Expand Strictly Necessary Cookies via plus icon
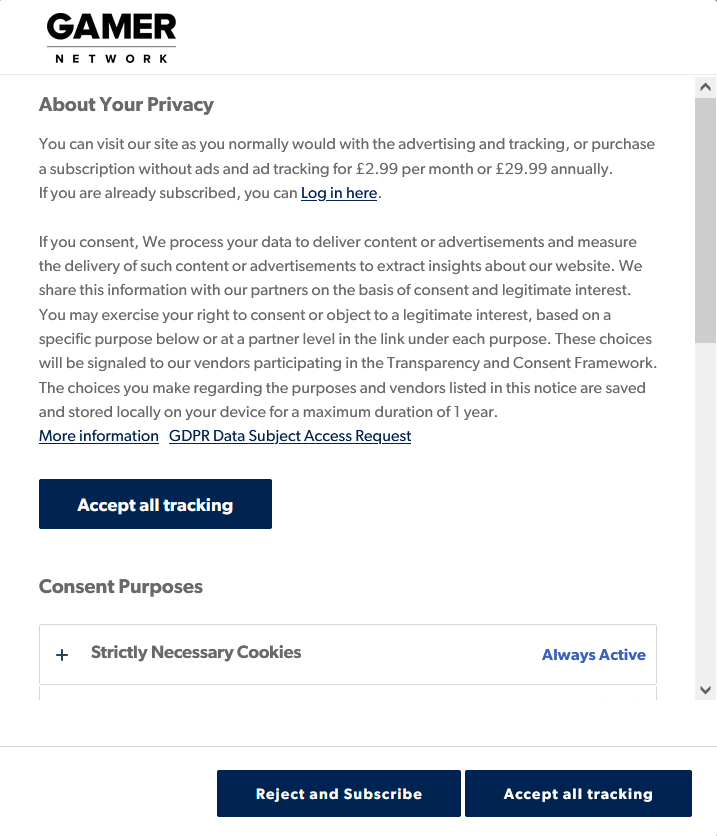 62,655
